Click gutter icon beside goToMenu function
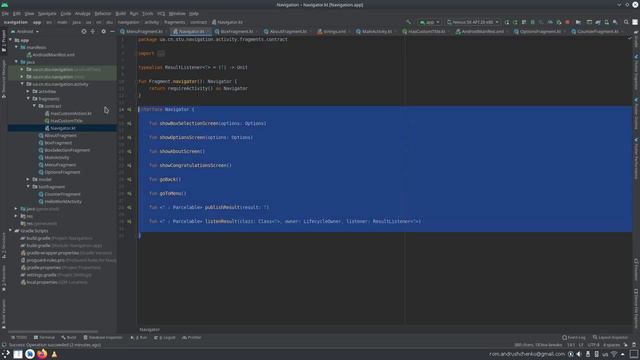 (129, 193)
